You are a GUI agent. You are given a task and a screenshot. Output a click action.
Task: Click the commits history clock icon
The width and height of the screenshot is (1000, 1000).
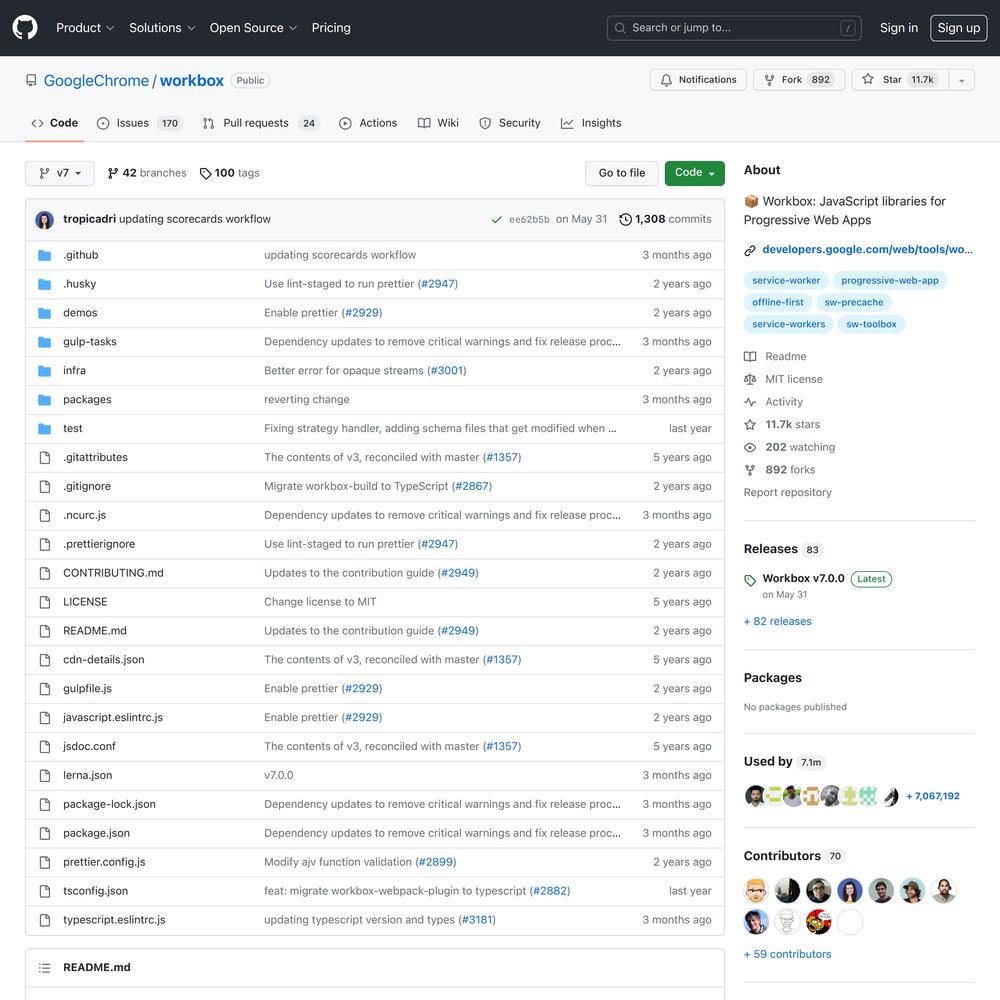pyautogui.click(x=625, y=219)
